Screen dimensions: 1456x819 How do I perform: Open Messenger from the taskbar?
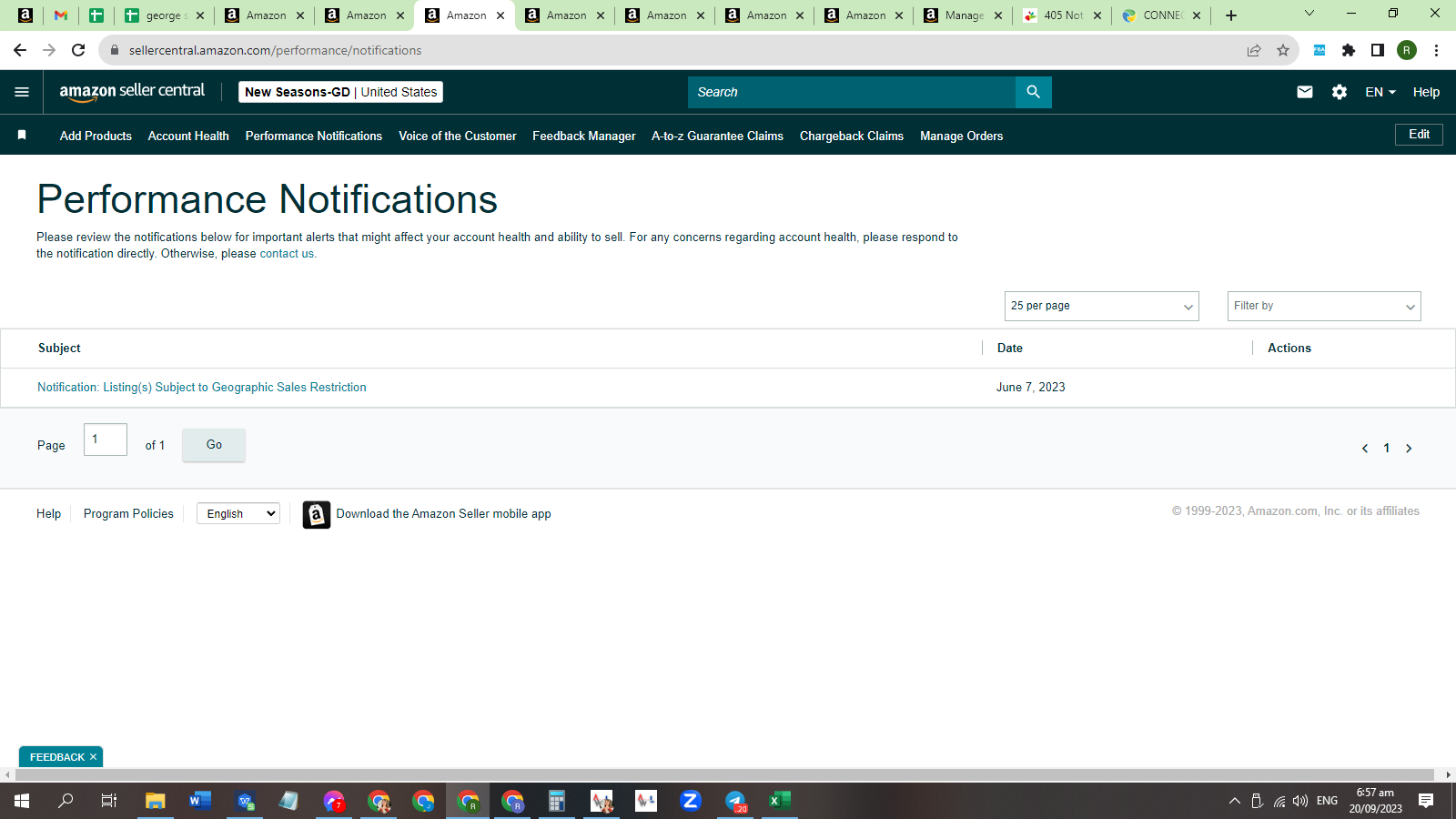[x=334, y=801]
